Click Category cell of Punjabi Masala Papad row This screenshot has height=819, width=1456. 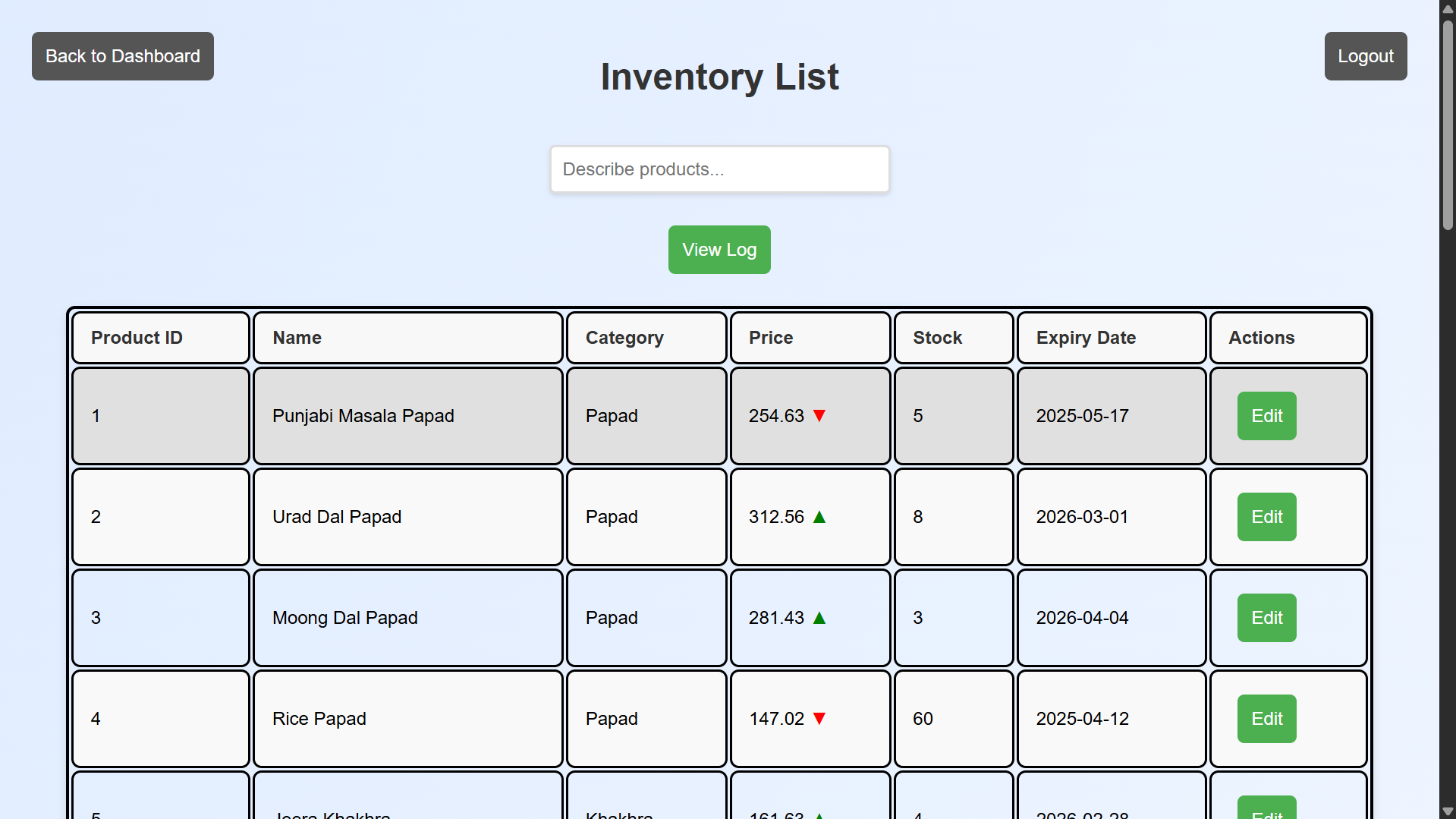646,416
